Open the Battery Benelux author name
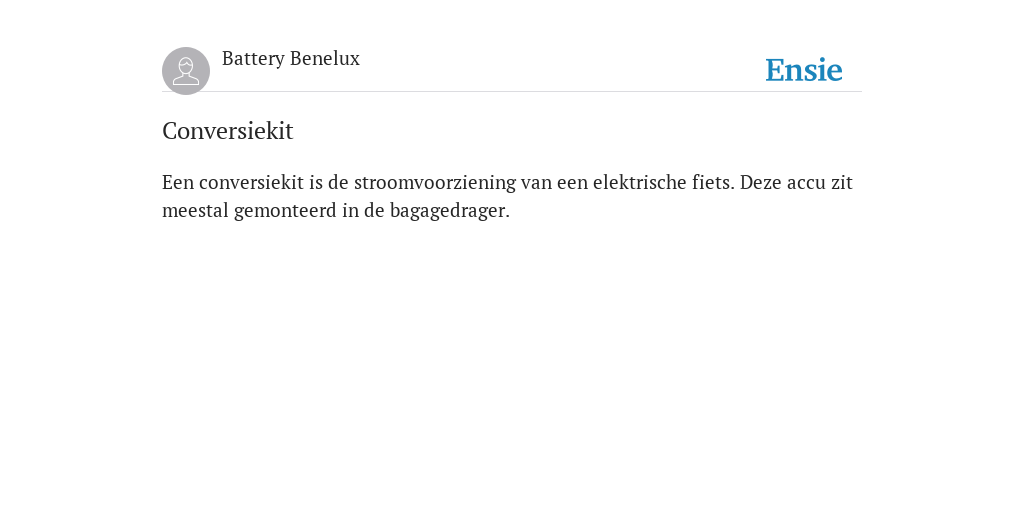 pos(291,59)
